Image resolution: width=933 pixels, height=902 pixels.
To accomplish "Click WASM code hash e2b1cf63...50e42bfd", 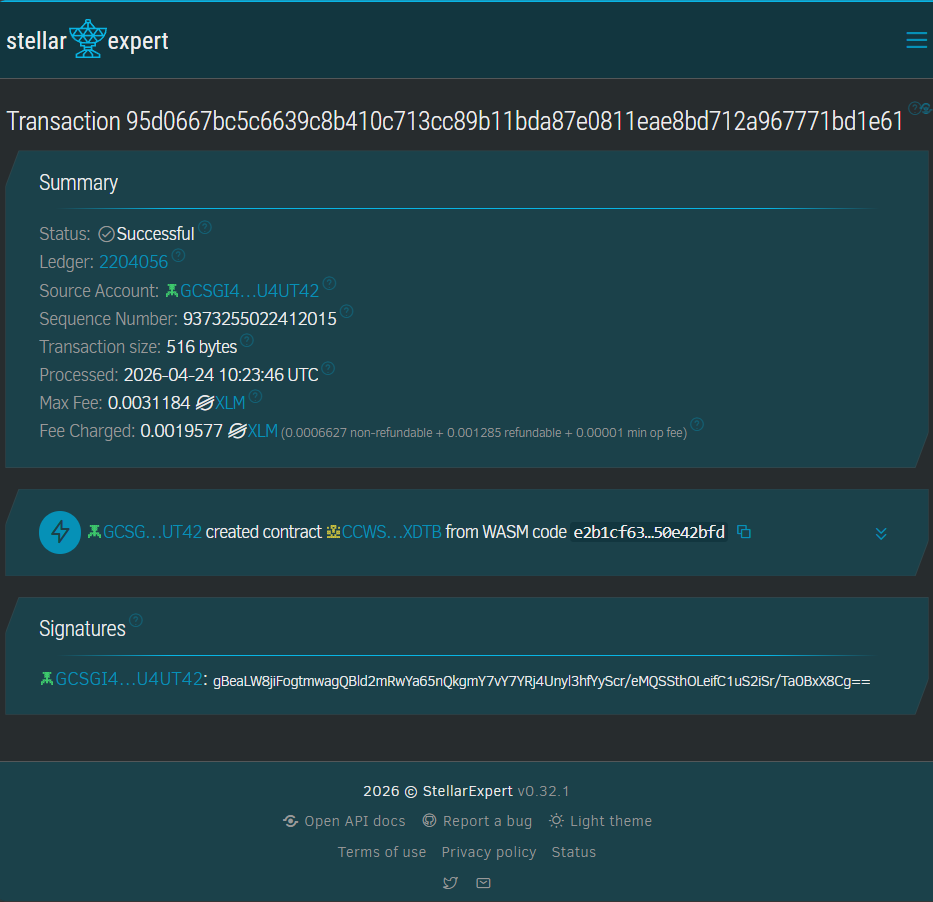I will (649, 532).
